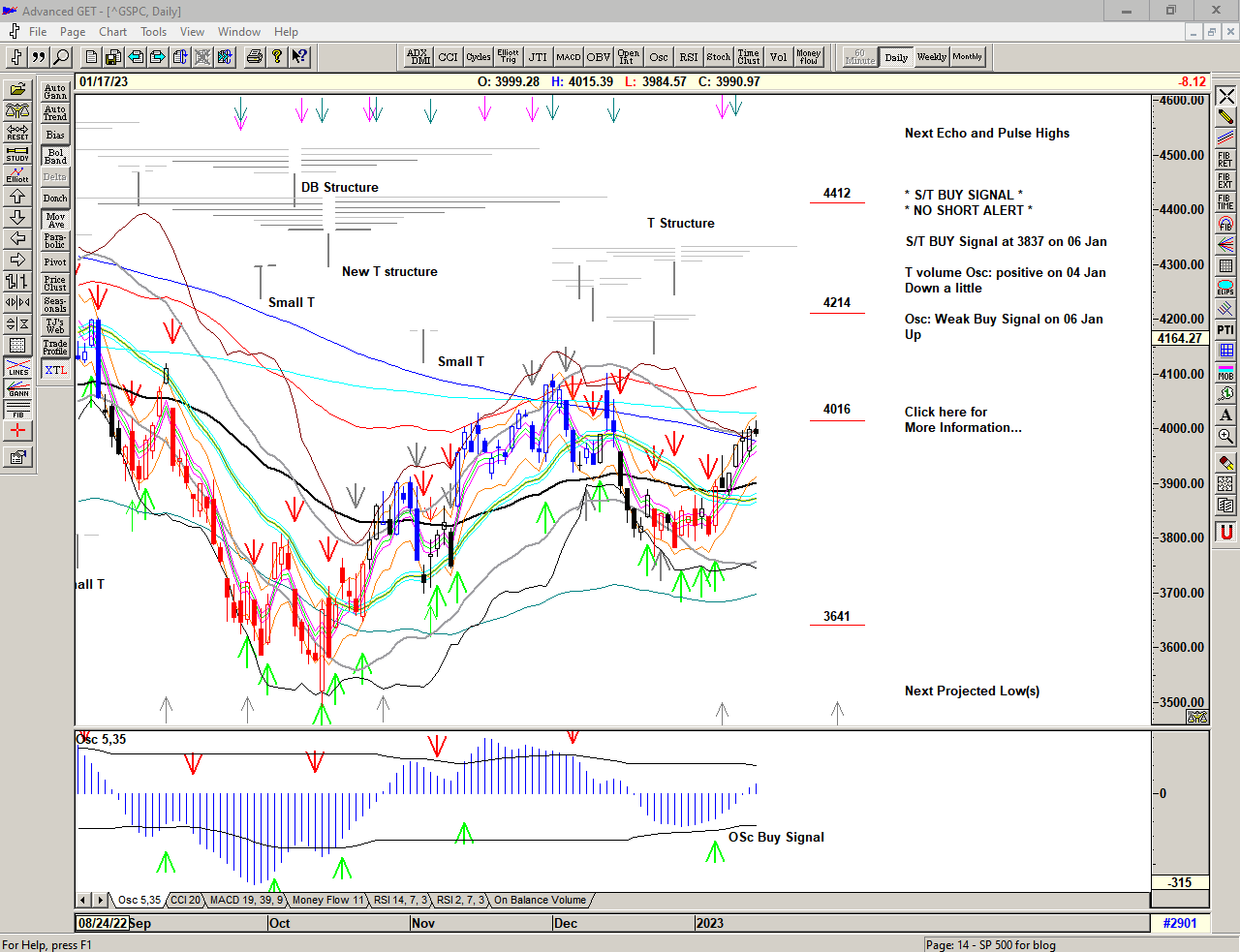Switch chart to Weekly timeframe
Viewport: 1240px width, 952px height.
(931, 57)
